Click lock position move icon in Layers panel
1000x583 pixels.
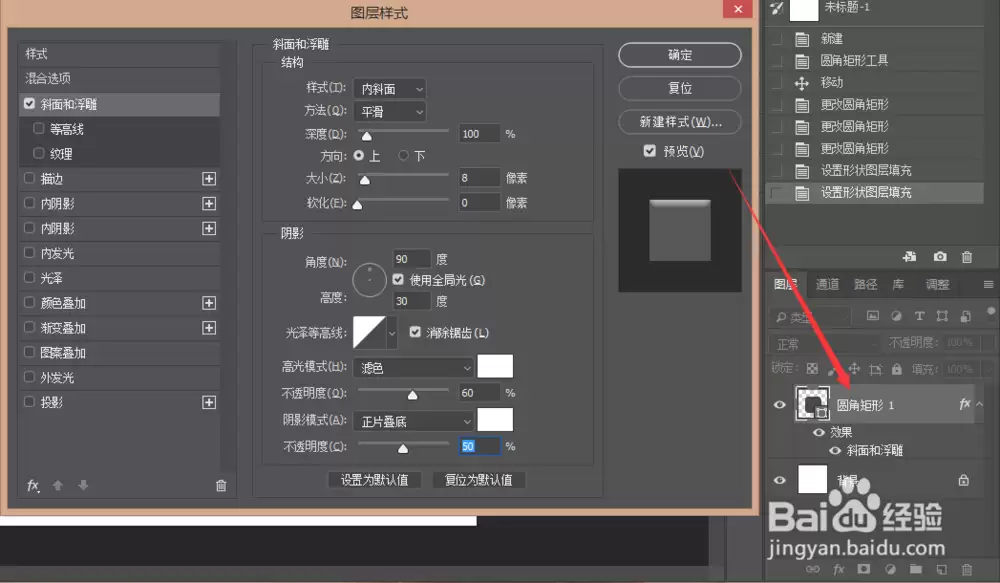(x=854, y=369)
